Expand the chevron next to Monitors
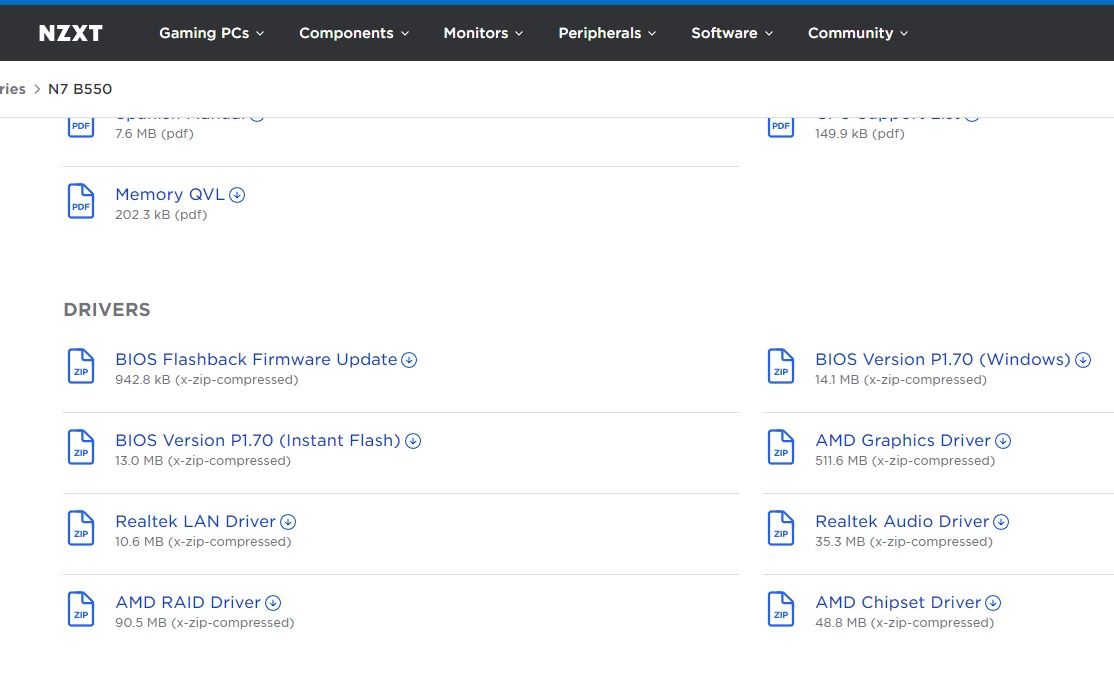Image resolution: width=1114 pixels, height=674 pixels. [x=519, y=33]
